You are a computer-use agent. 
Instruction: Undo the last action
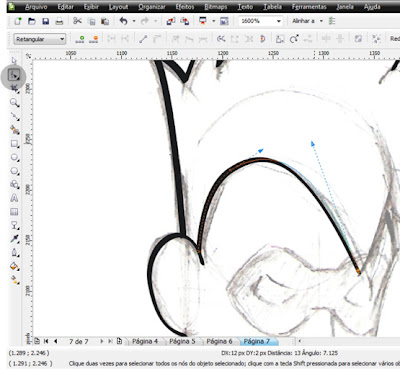[123, 21]
